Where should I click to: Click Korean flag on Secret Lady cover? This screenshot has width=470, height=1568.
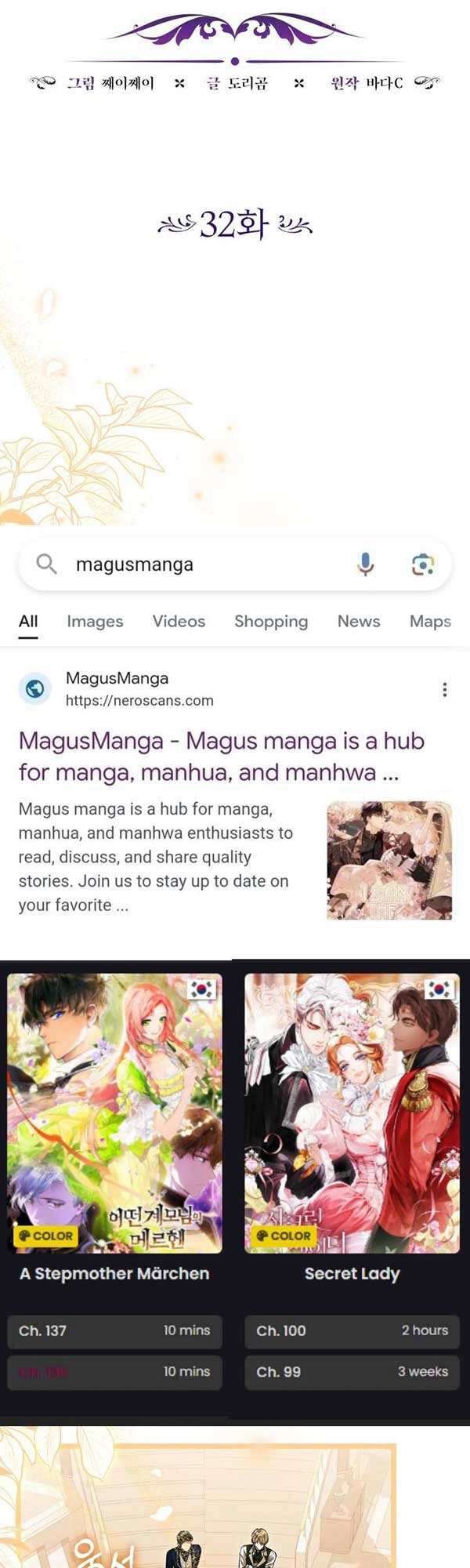coord(439,989)
